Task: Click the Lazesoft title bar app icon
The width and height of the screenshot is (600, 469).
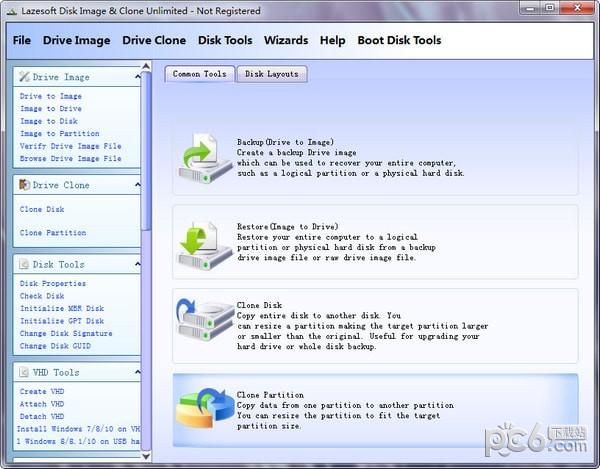Action: coord(12,11)
